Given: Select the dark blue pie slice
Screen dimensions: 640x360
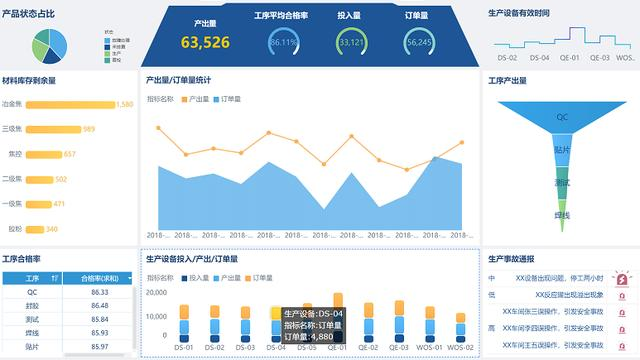Looking at the screenshot, I should tap(51, 57).
